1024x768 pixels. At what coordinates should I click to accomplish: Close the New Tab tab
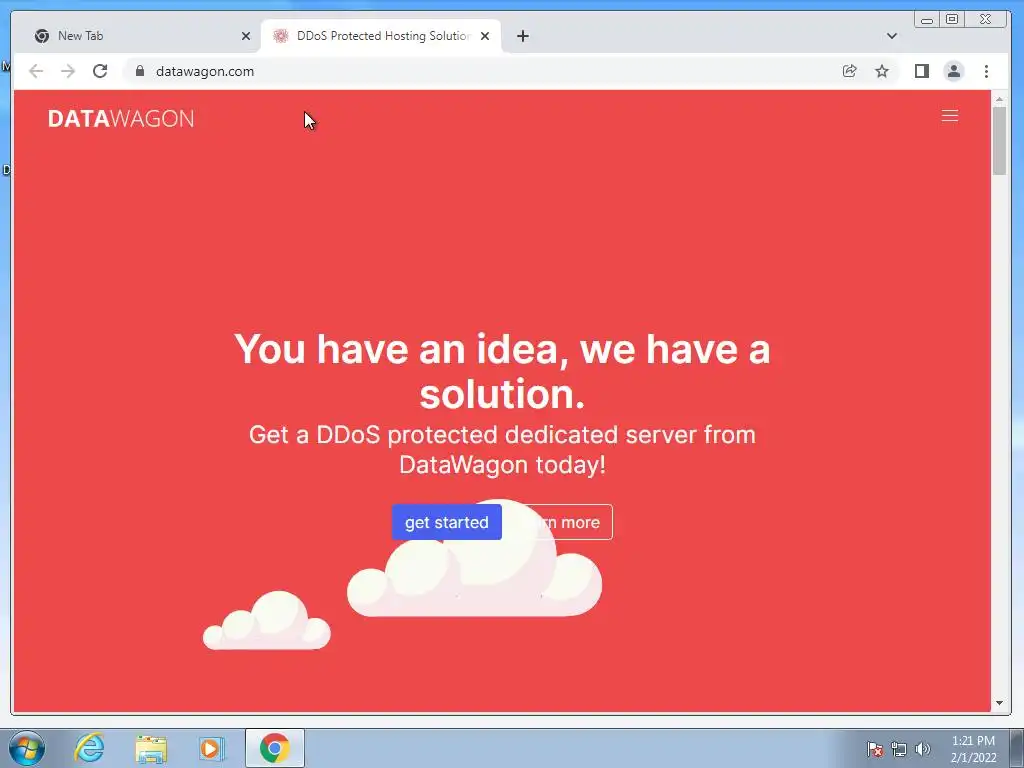click(x=246, y=36)
